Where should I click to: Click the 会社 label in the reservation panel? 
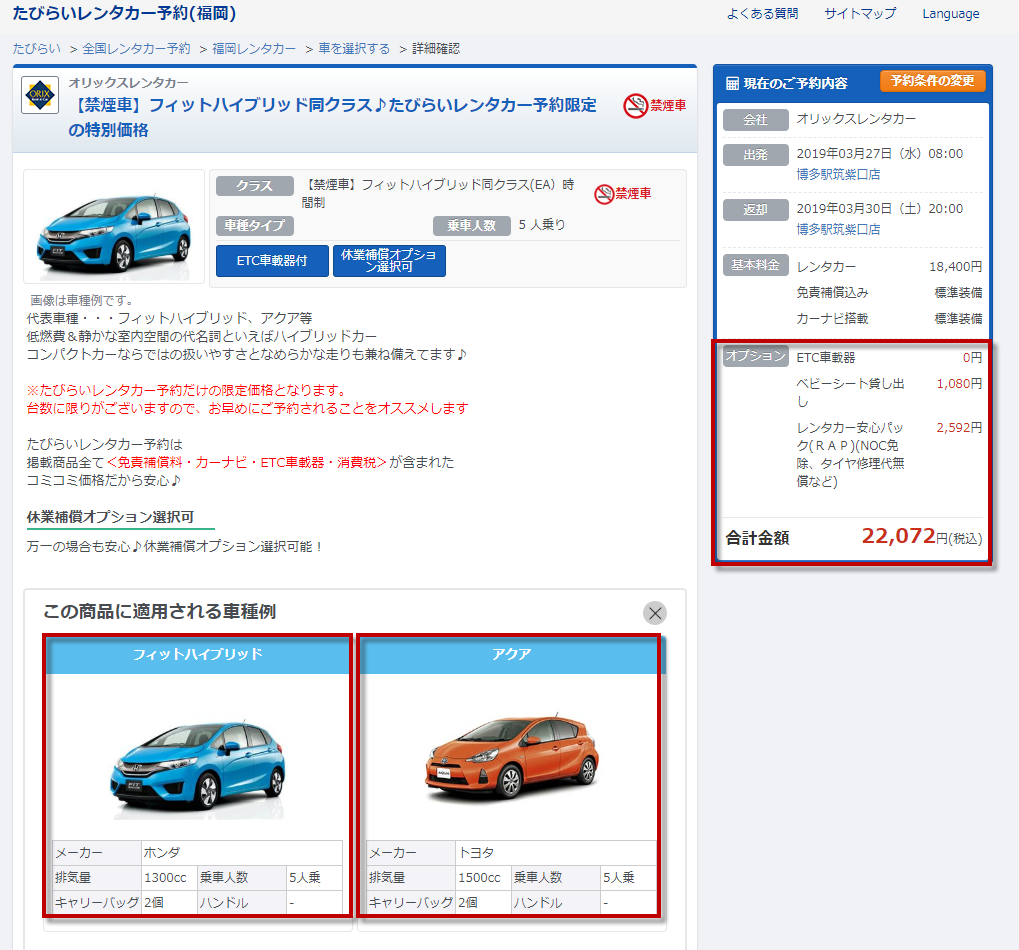756,120
